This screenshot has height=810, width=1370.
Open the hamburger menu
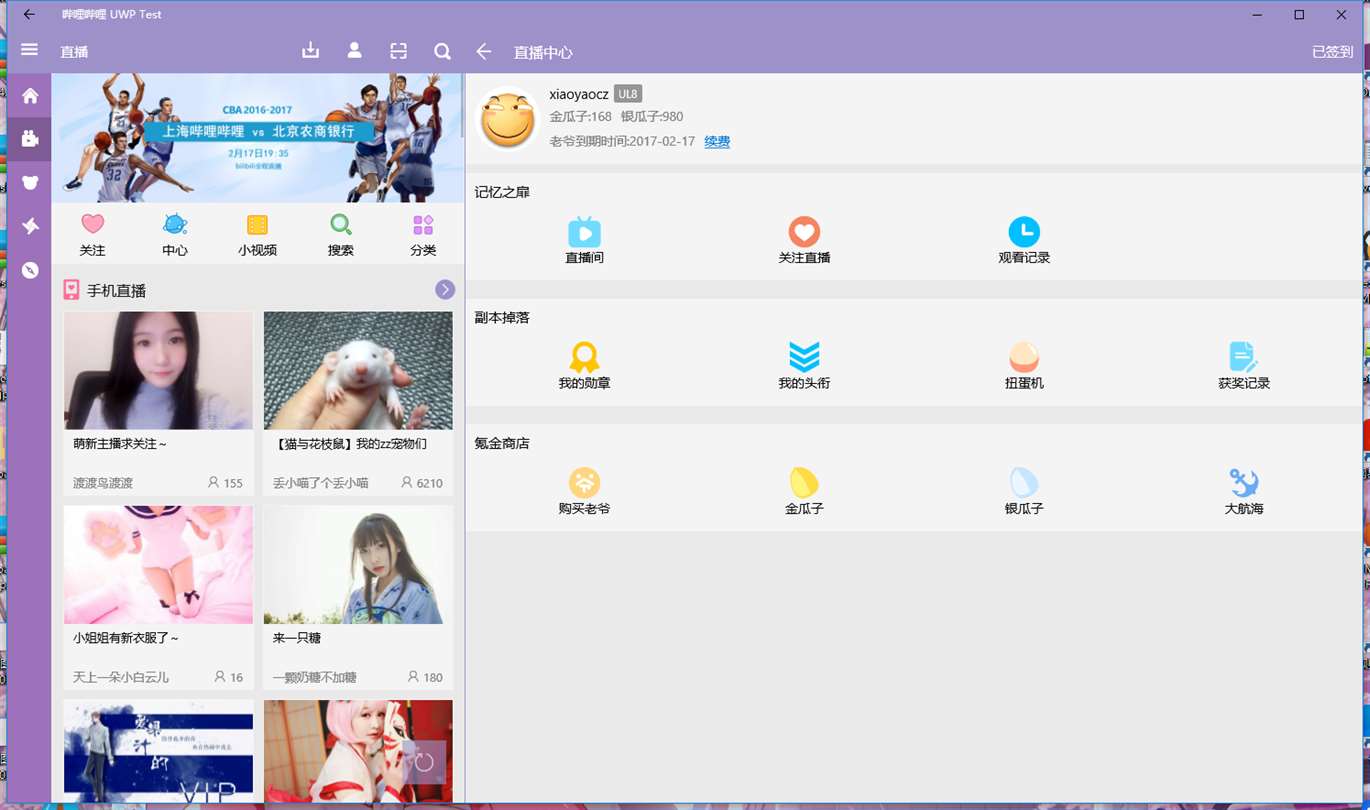[x=29, y=50]
